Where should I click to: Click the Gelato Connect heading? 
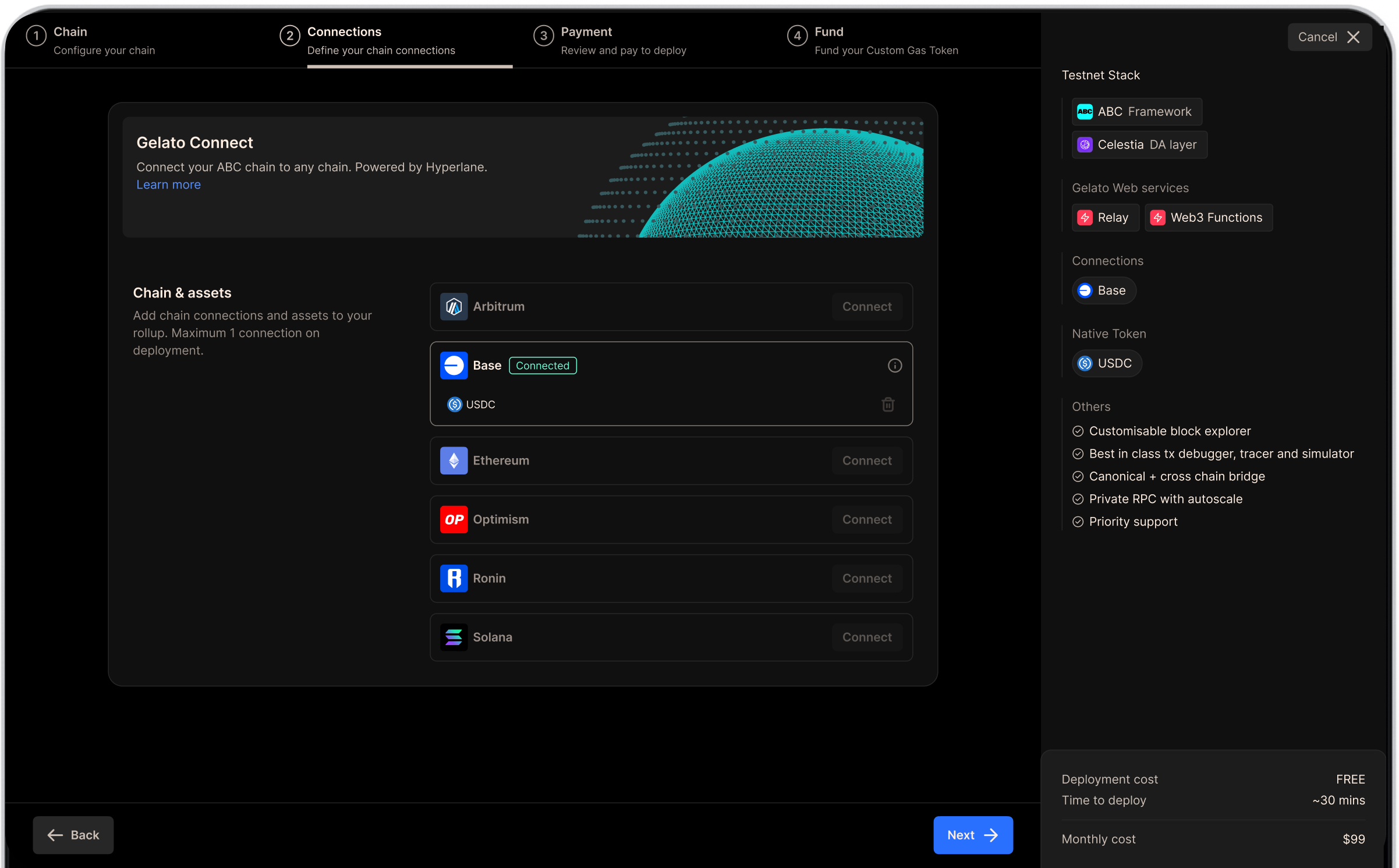(x=194, y=143)
